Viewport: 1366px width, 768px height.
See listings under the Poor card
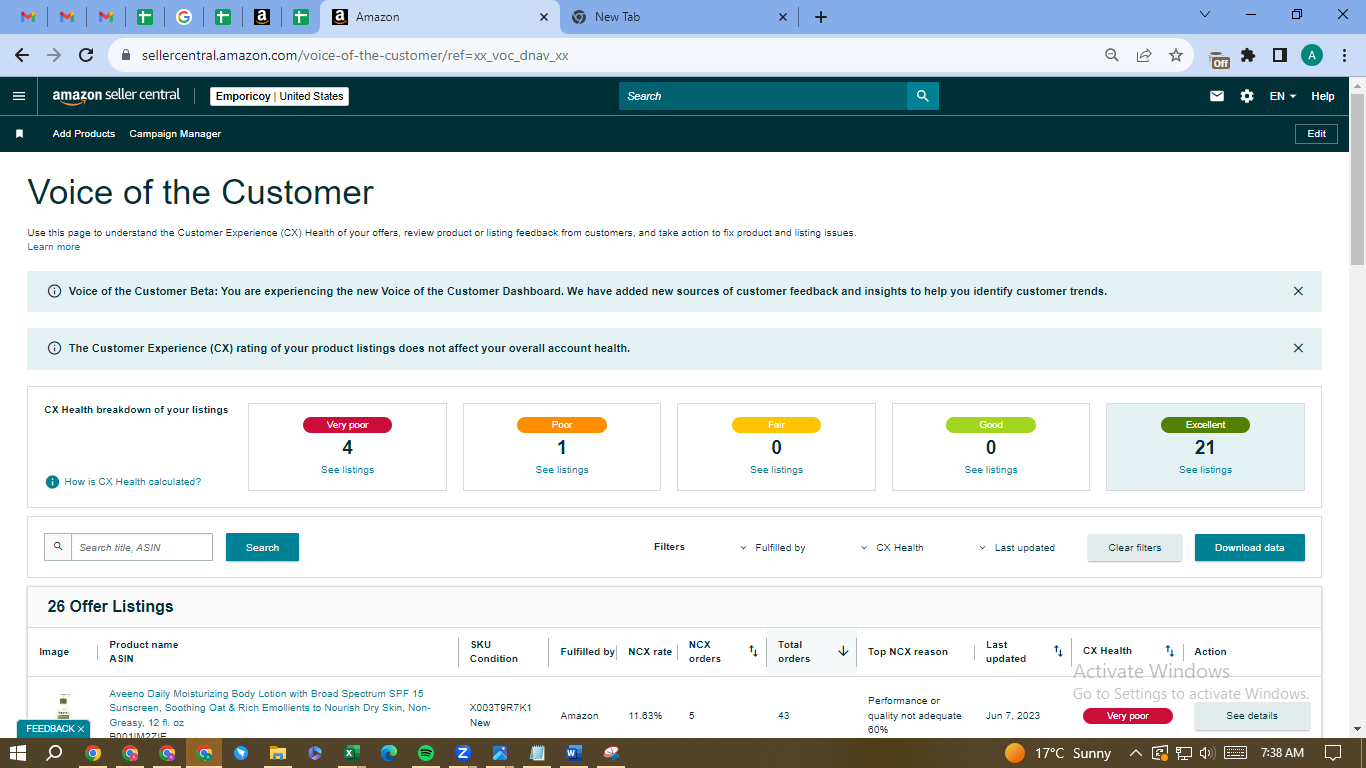coord(562,470)
